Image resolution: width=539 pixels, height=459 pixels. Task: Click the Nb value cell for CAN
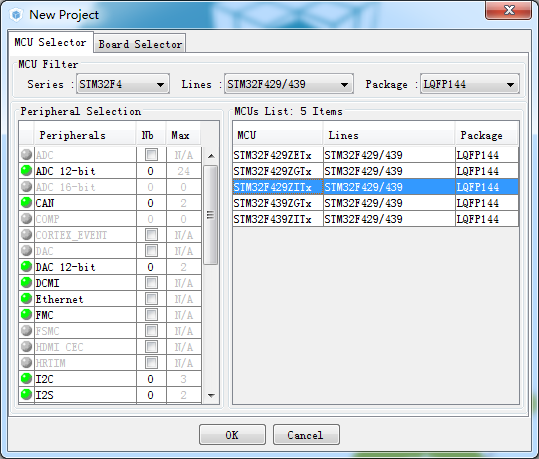click(151, 203)
